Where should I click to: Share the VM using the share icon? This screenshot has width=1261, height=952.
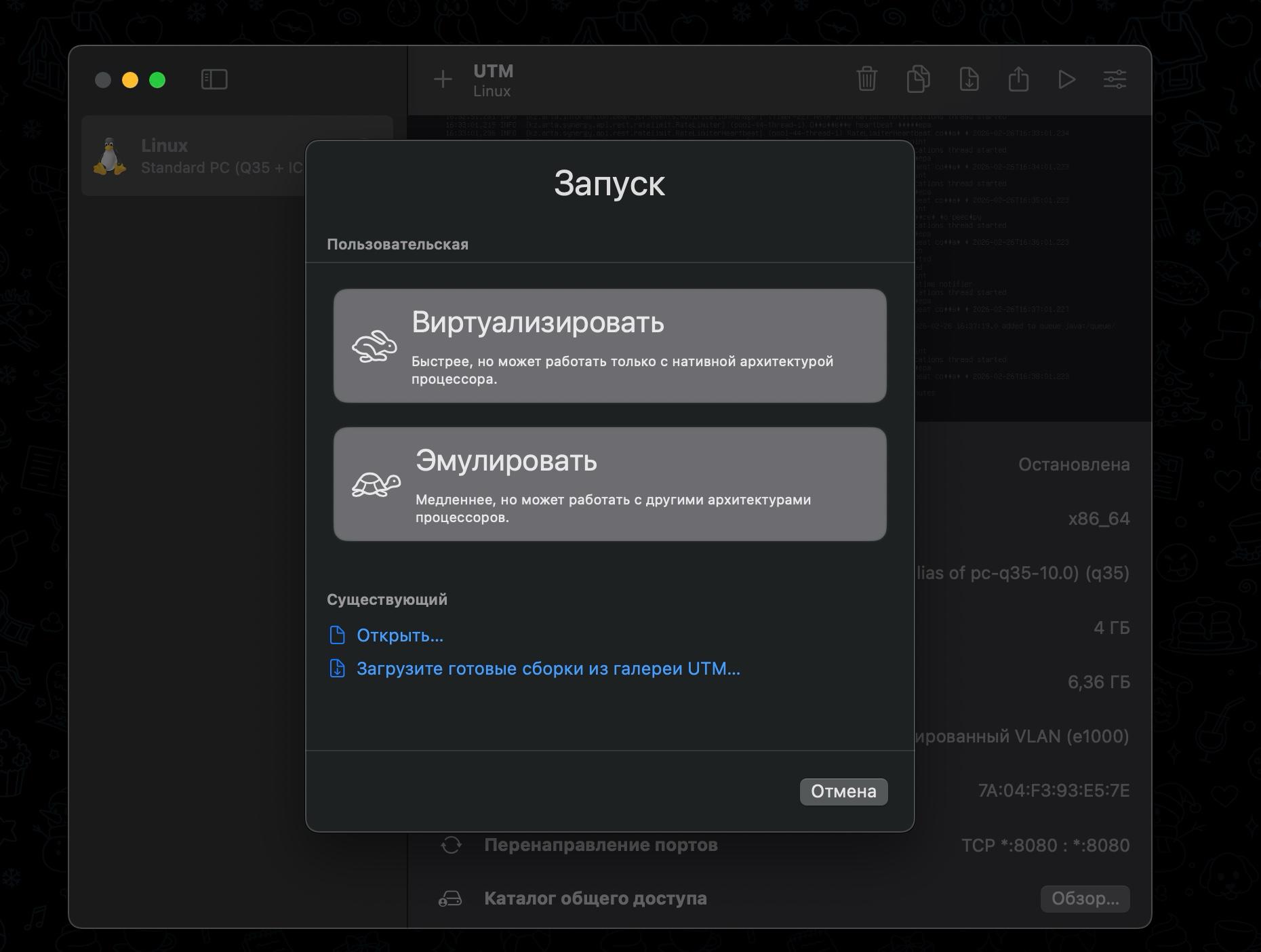click(x=1018, y=79)
